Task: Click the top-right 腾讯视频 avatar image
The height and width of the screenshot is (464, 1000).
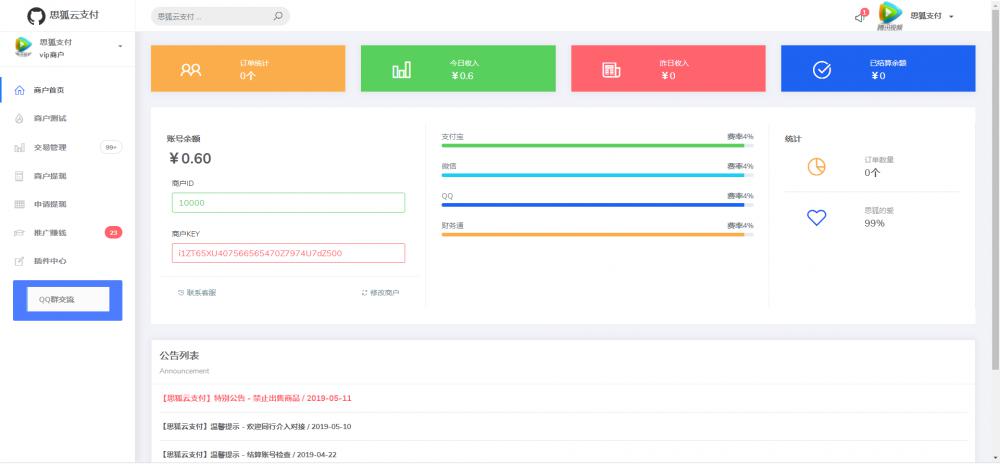Action: [890, 15]
